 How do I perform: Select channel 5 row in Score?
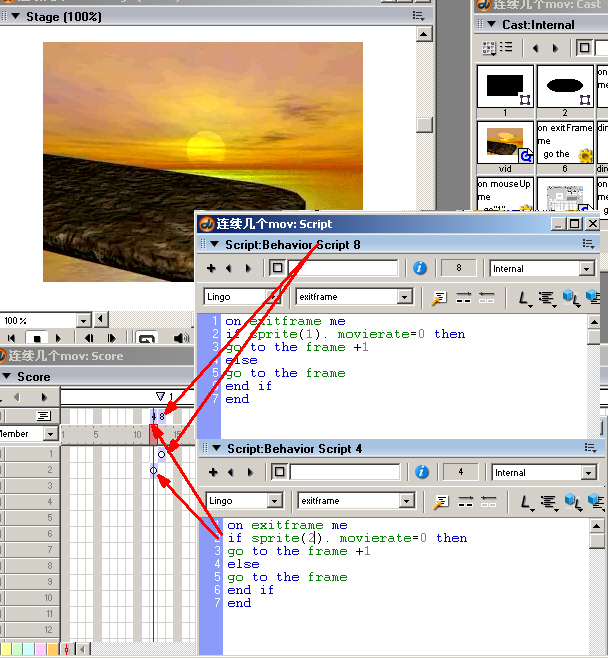(30, 518)
